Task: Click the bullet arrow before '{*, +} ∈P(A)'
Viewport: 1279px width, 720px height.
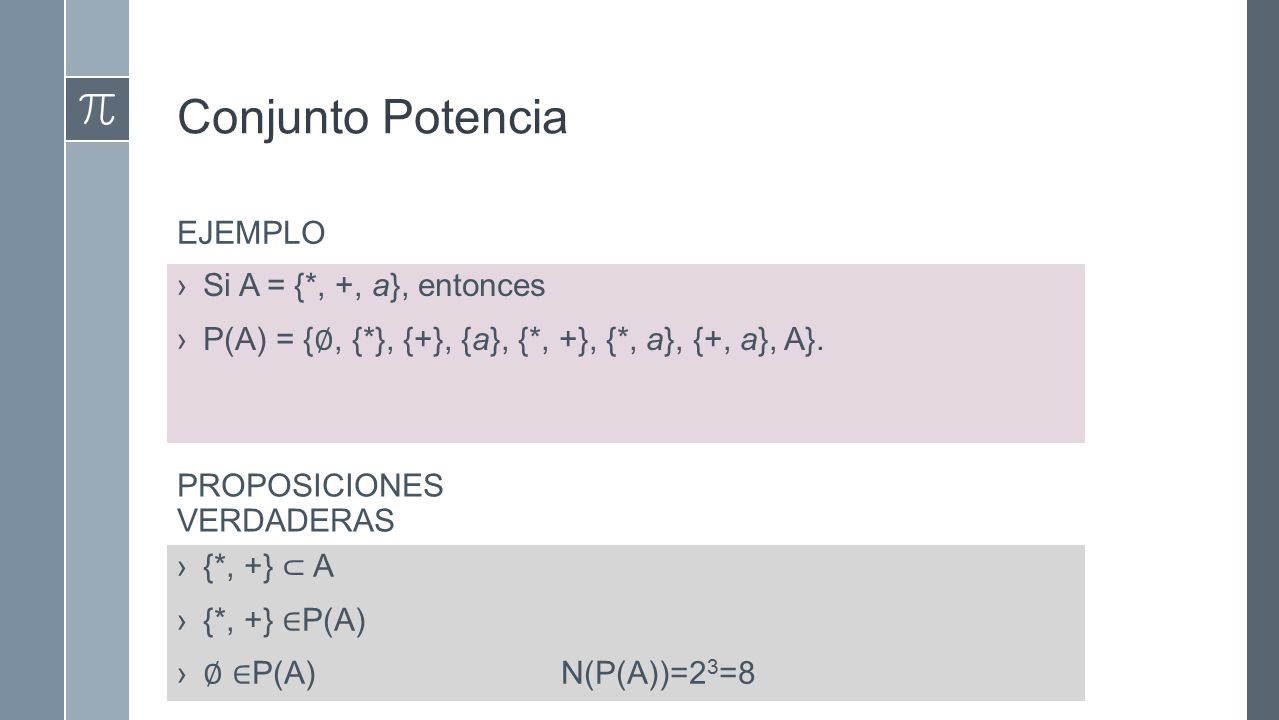Action: (182, 623)
